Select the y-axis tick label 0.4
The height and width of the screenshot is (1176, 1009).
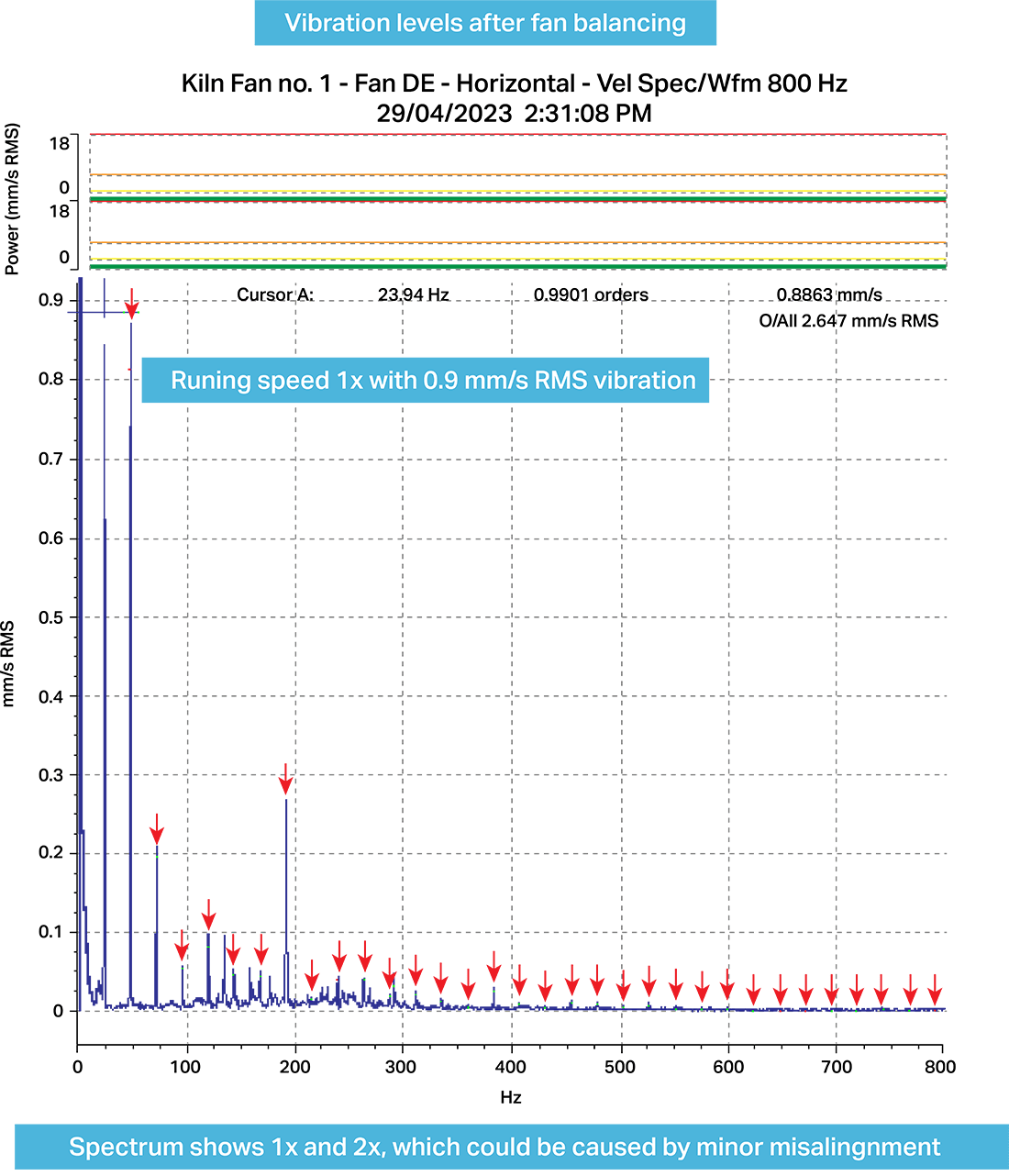click(x=50, y=696)
